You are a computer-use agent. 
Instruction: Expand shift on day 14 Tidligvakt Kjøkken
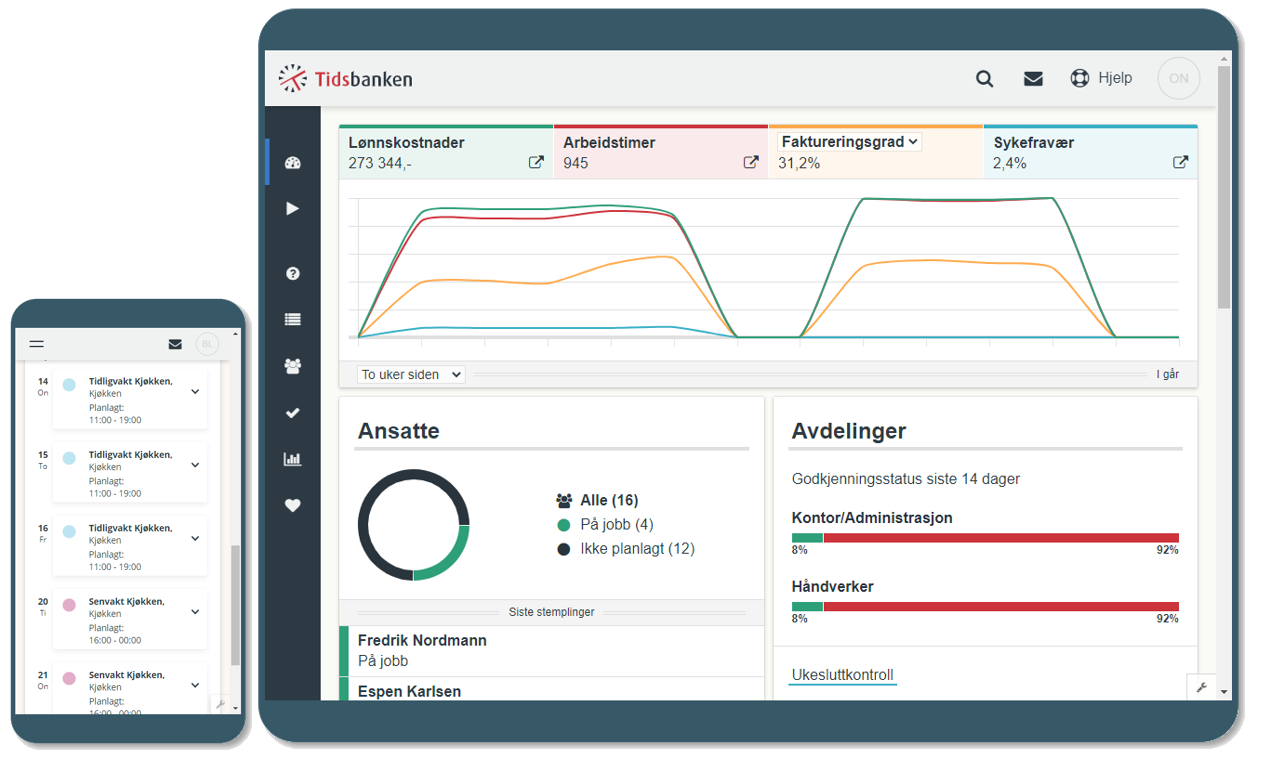coord(195,392)
